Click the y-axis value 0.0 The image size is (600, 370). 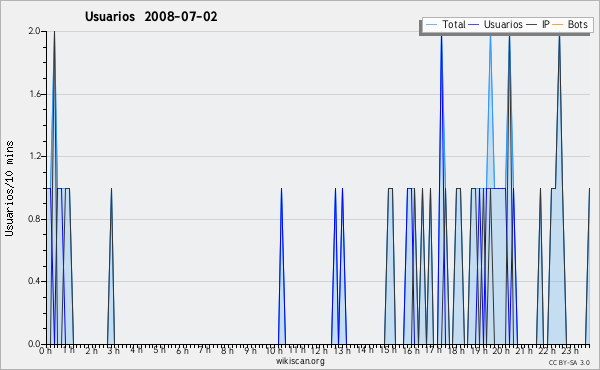[34, 344]
